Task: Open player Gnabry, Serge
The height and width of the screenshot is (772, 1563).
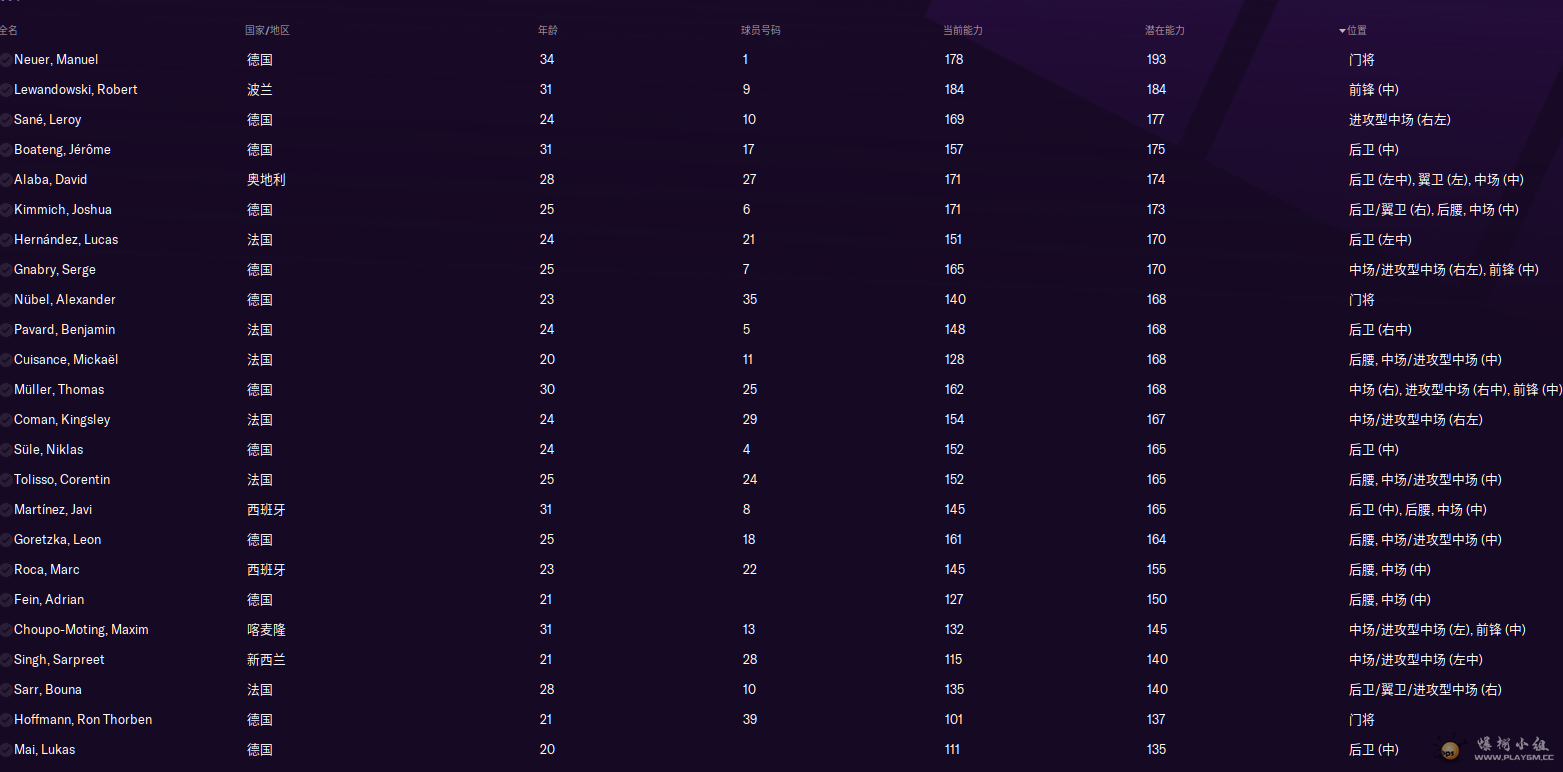Action: click(x=55, y=270)
